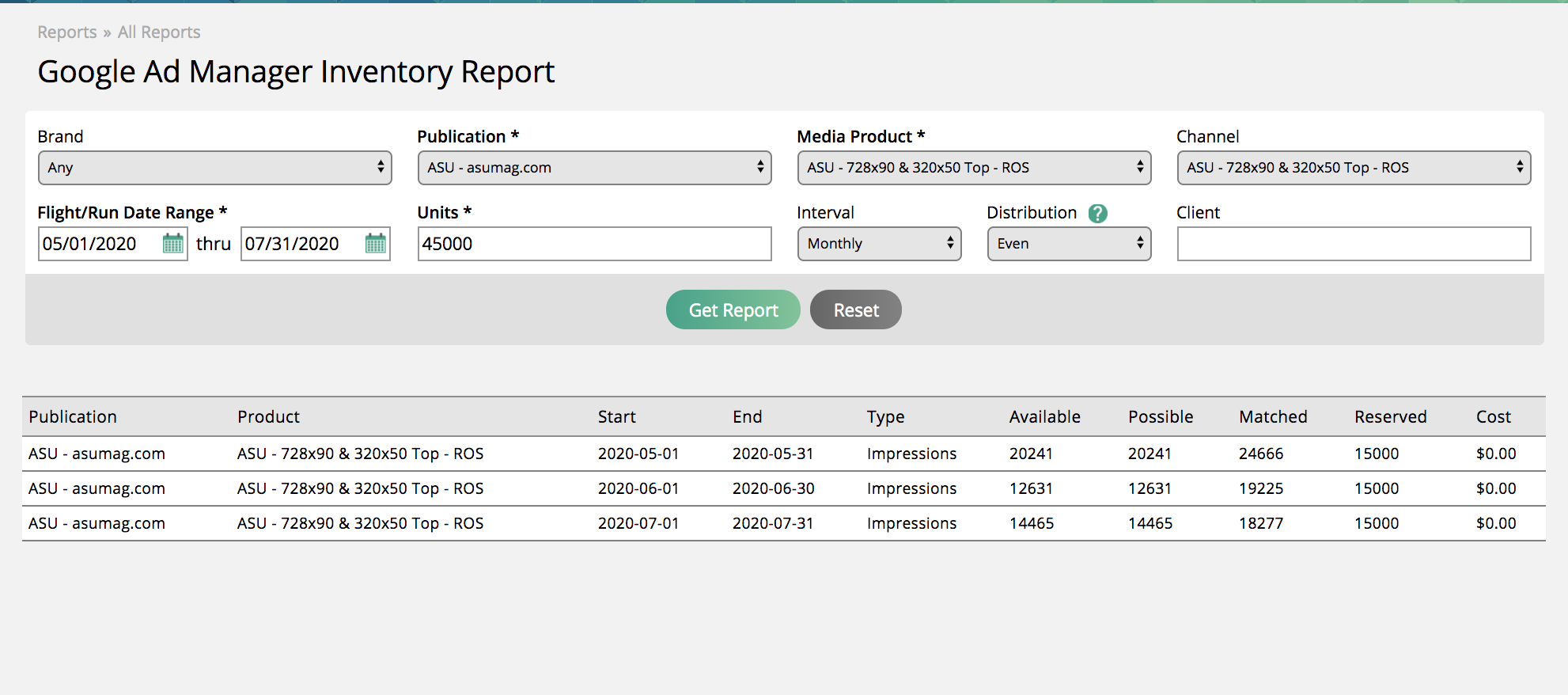Viewport: 1568px width, 695px height.
Task: Click Available value 14465
Action: coord(1032,523)
